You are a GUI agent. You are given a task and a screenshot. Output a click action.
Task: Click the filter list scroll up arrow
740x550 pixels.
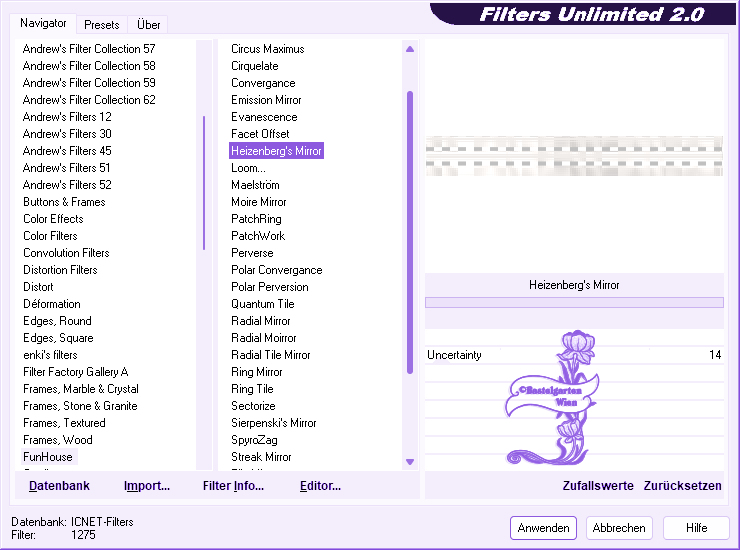pyautogui.click(x=410, y=49)
